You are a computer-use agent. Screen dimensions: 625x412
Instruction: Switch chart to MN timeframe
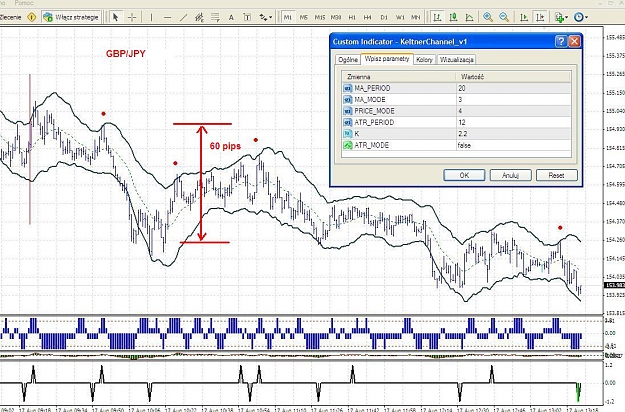(416, 17)
